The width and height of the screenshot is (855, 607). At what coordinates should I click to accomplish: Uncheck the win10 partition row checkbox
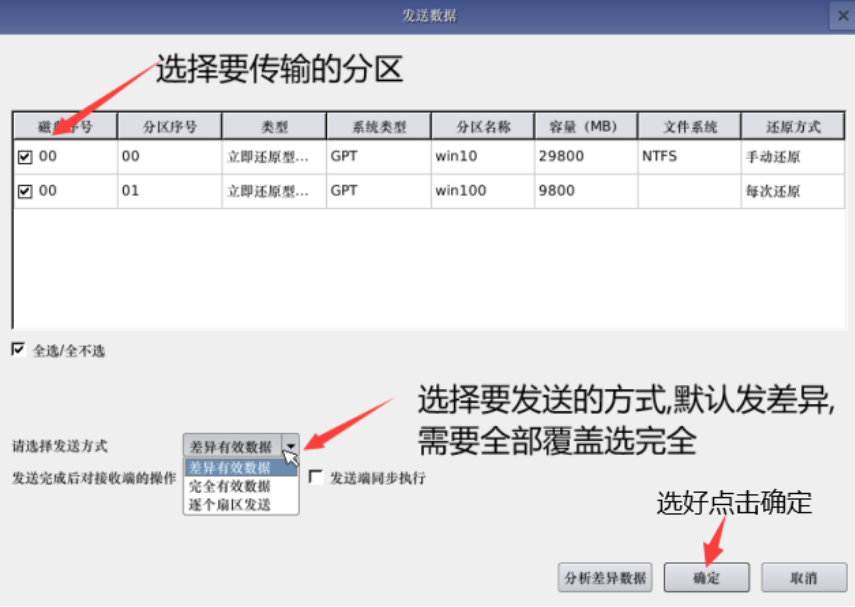pyautogui.click(x=25, y=156)
